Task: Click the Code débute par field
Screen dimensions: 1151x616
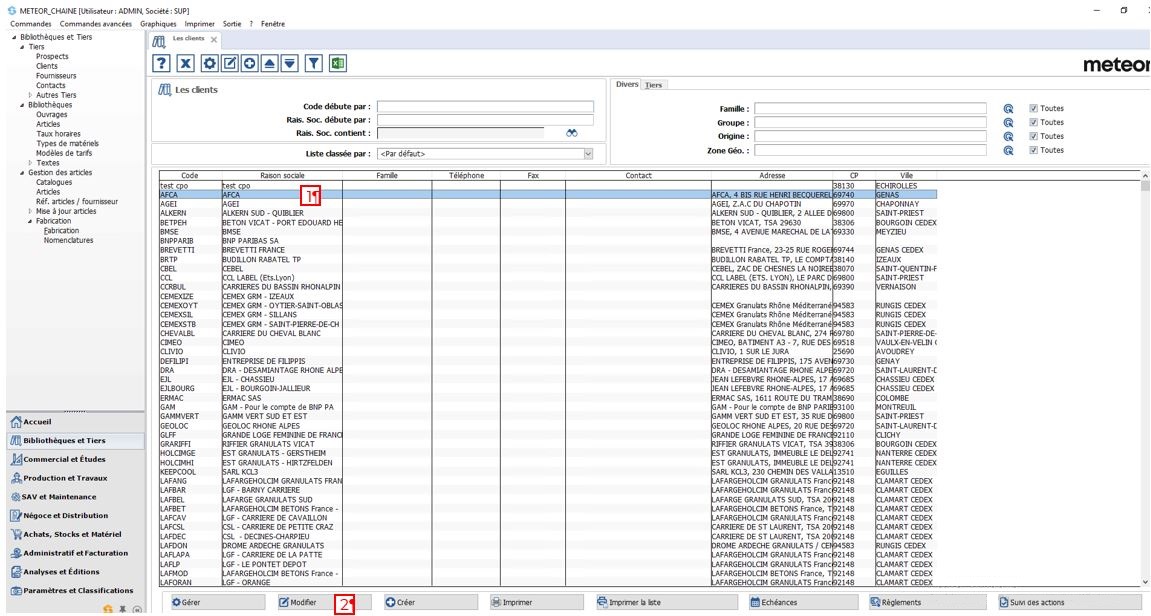Action: pos(485,106)
